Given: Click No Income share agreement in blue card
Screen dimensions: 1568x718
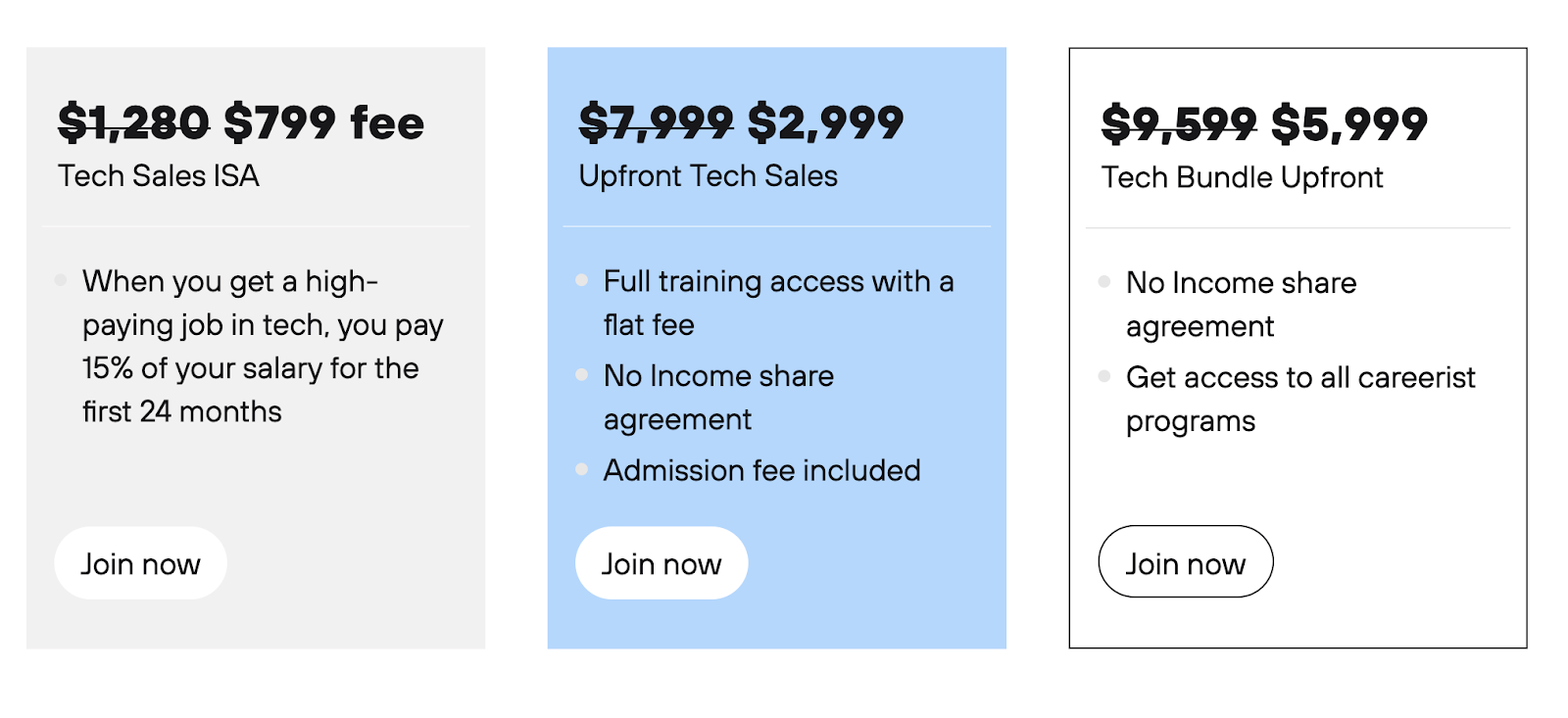Looking at the screenshot, I should click(x=719, y=397).
